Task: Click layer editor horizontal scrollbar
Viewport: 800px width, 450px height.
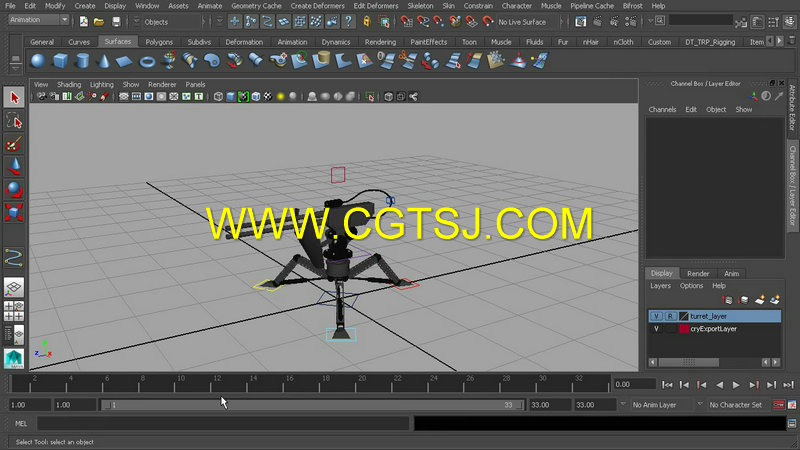Action: (689, 362)
